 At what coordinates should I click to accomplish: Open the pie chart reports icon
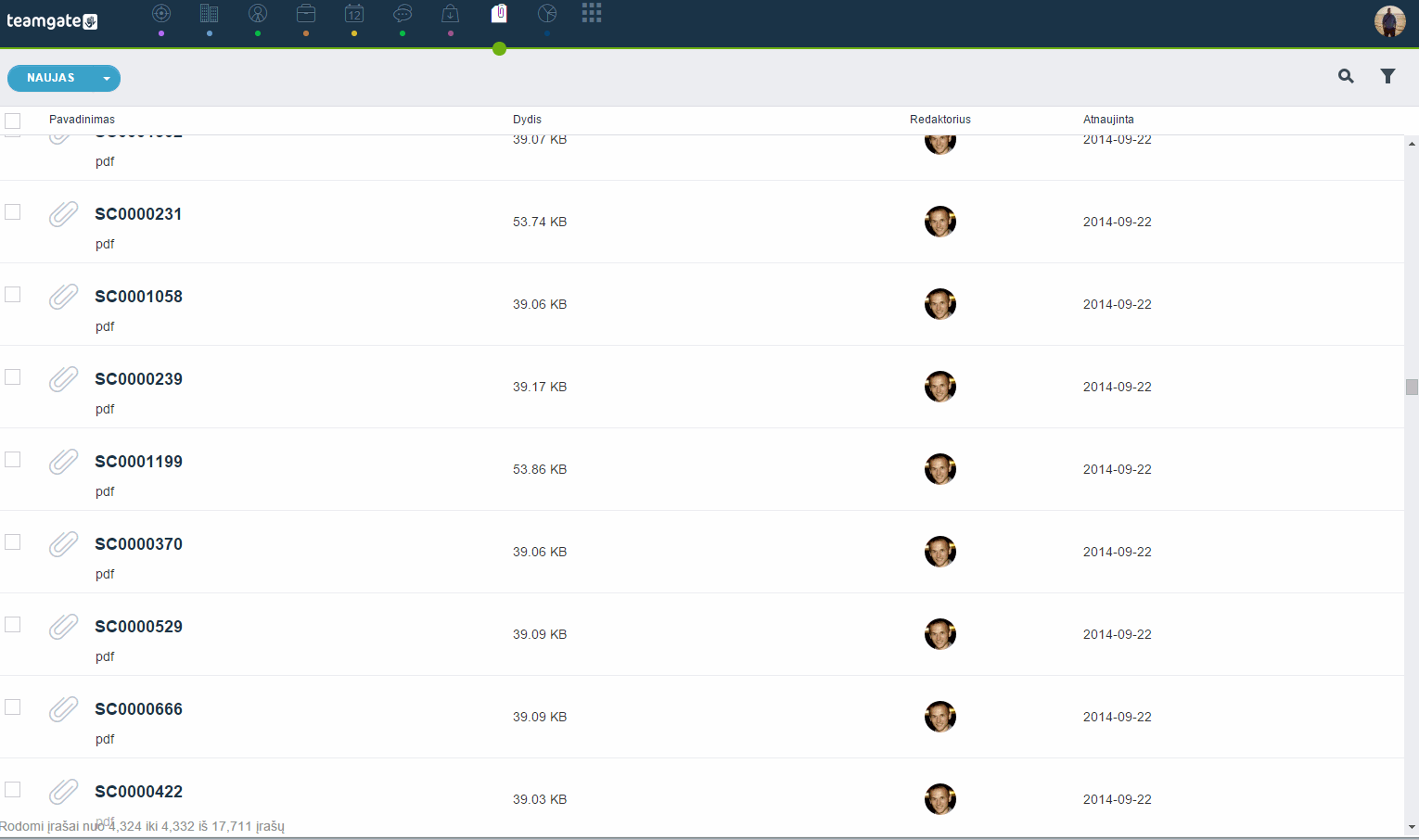(x=547, y=13)
